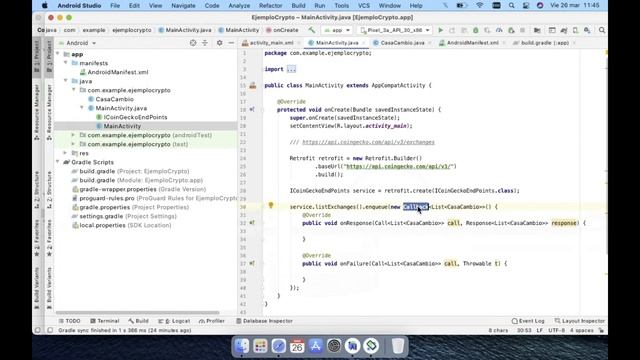Image resolution: width=640 pixels, height=360 pixels.
Task: Open Launchpad from the Dock
Action: (260, 346)
